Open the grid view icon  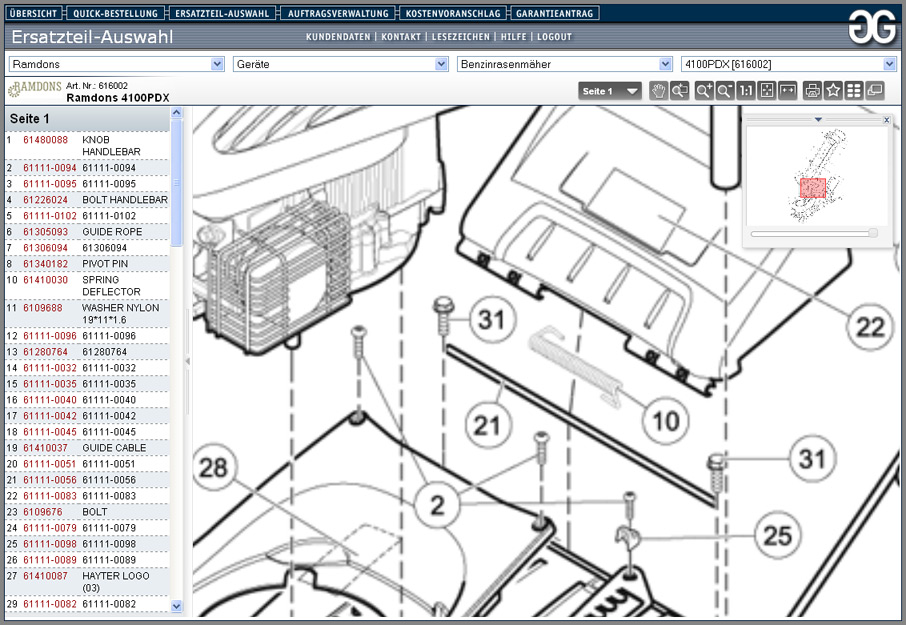pyautogui.click(x=854, y=91)
